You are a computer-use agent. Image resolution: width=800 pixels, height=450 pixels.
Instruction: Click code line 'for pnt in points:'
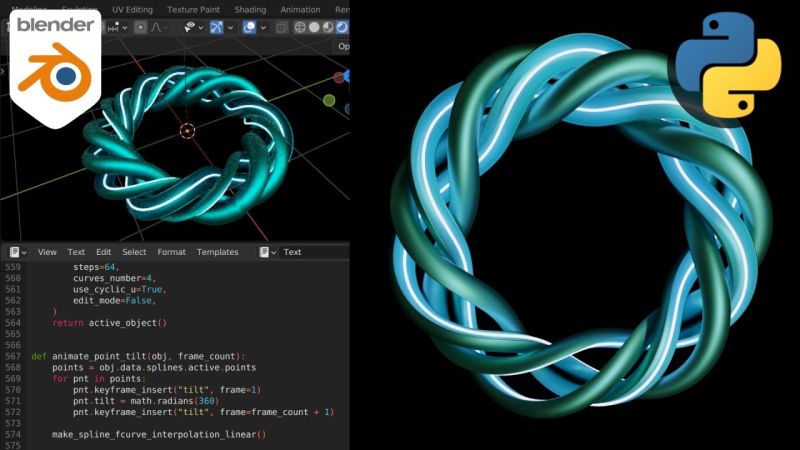pyautogui.click(x=99, y=379)
